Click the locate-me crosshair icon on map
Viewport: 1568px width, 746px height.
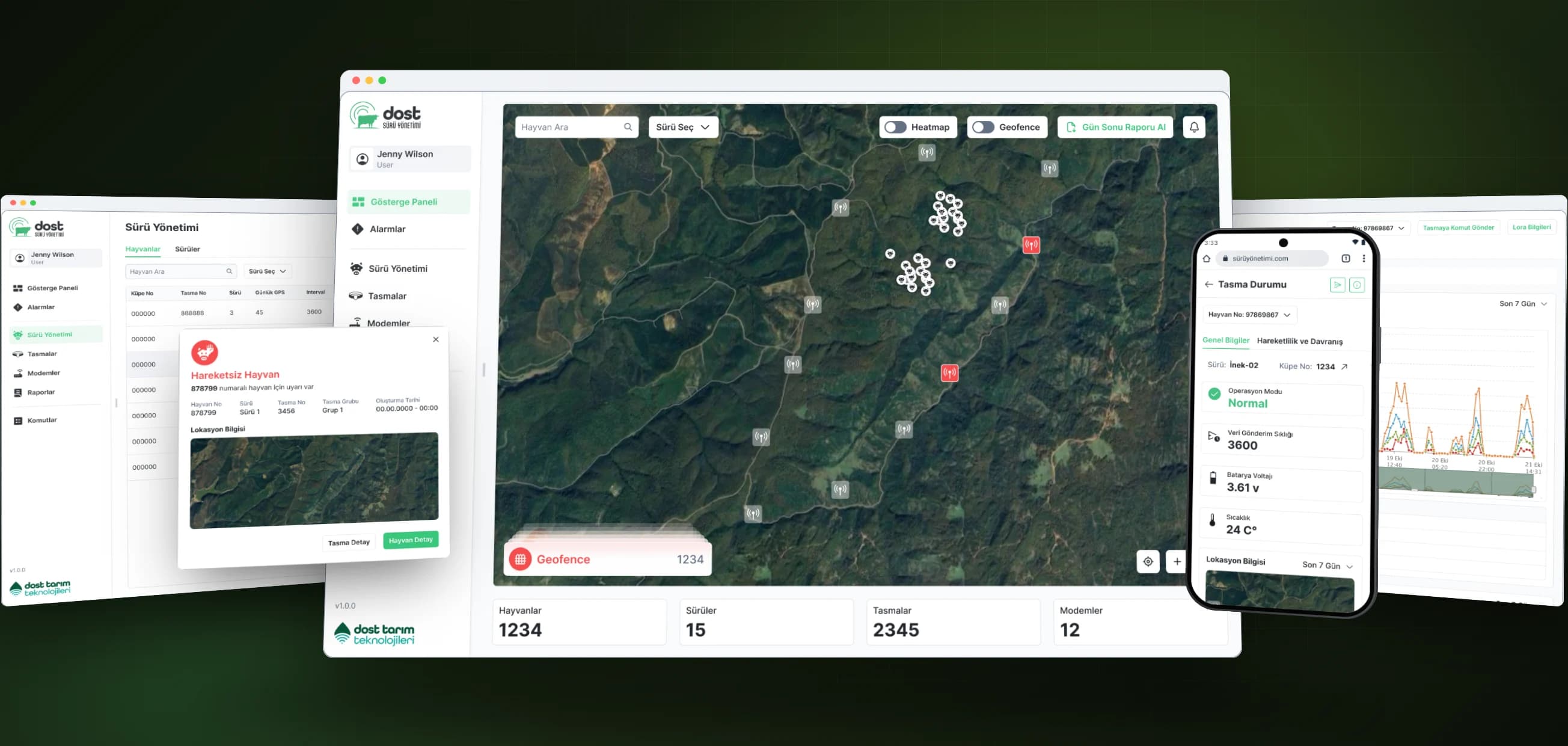[x=1148, y=561]
